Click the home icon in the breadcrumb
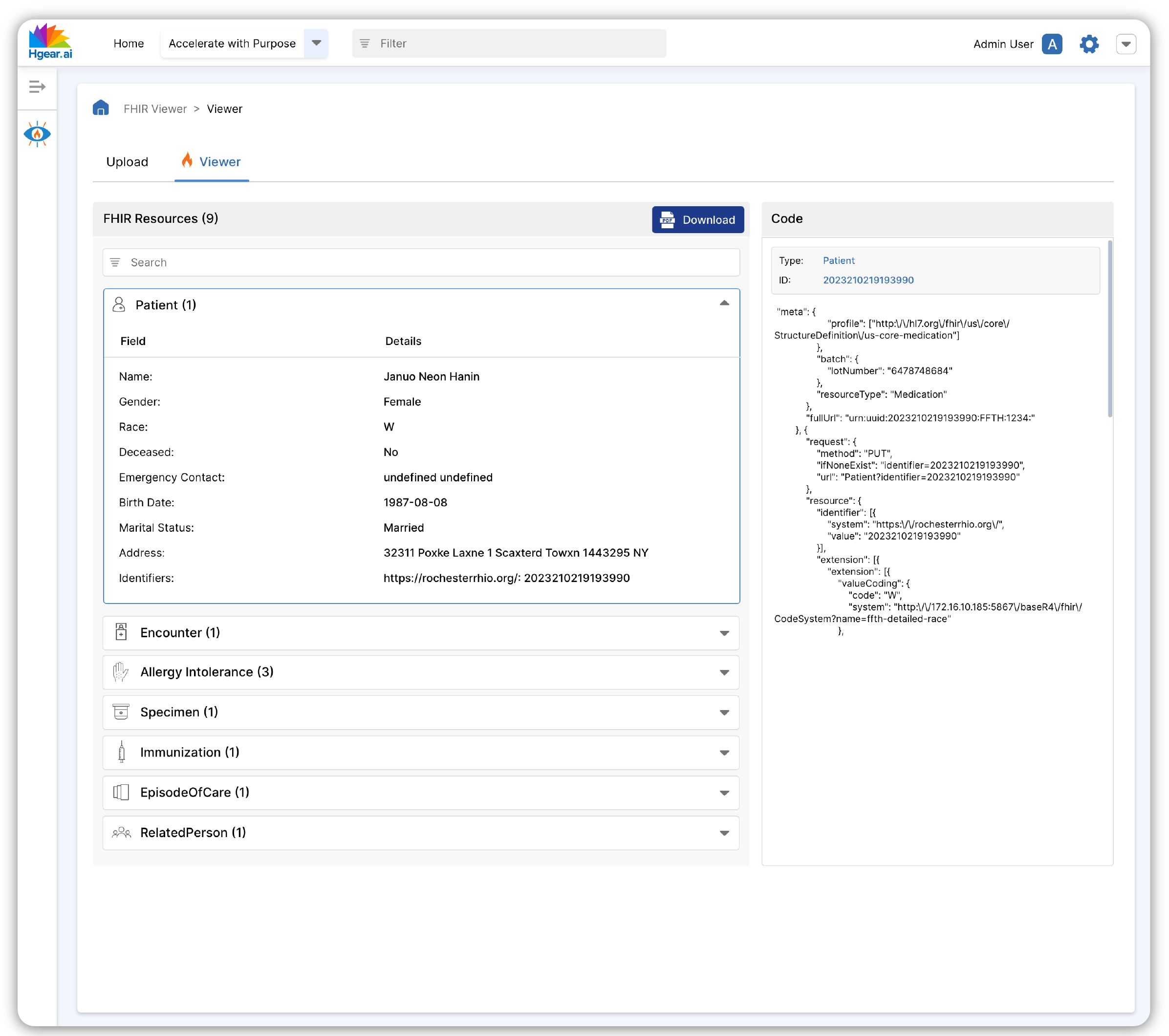1169x1036 pixels. coord(101,108)
